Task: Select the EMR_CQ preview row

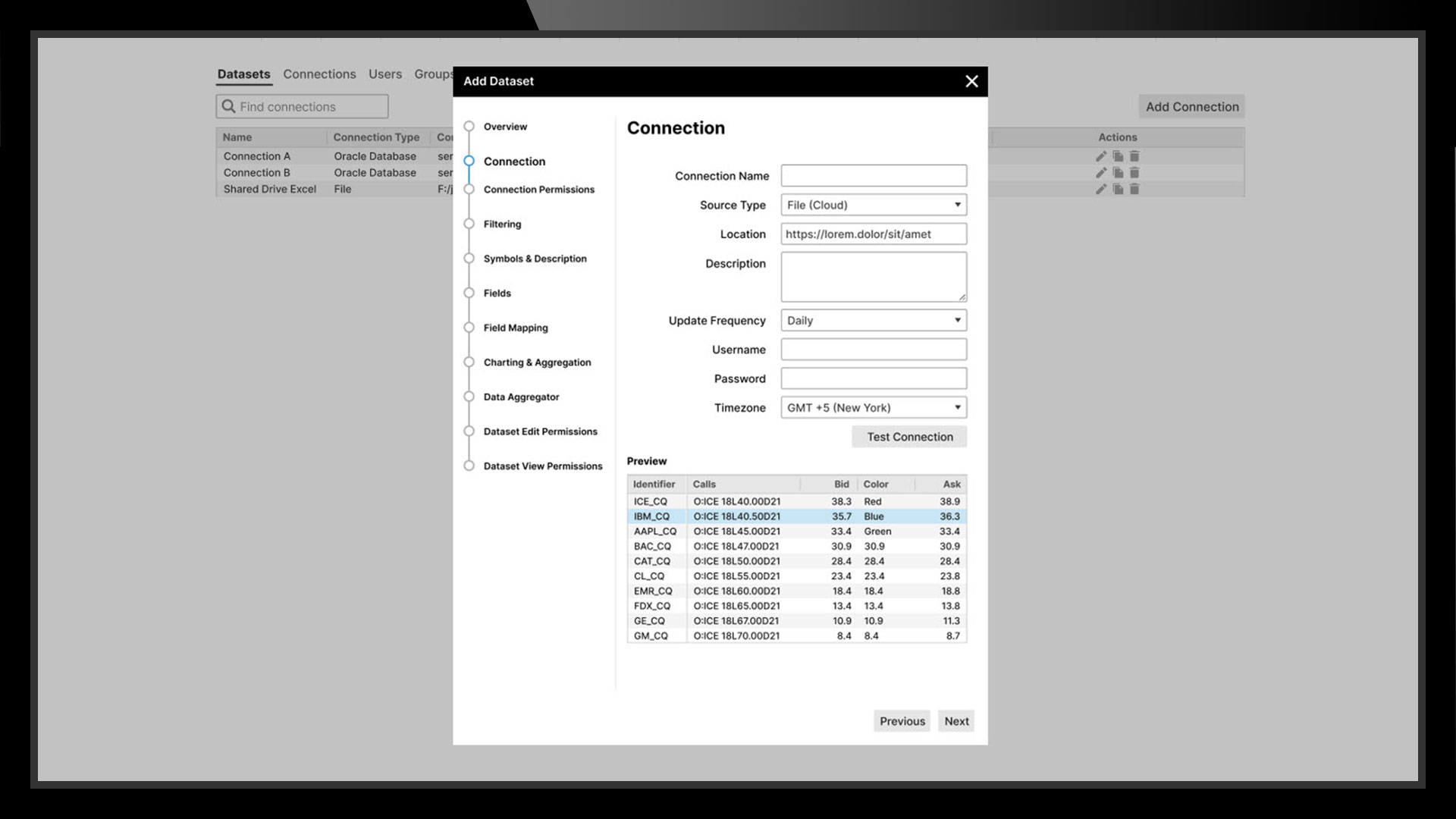Action: pyautogui.click(x=797, y=591)
